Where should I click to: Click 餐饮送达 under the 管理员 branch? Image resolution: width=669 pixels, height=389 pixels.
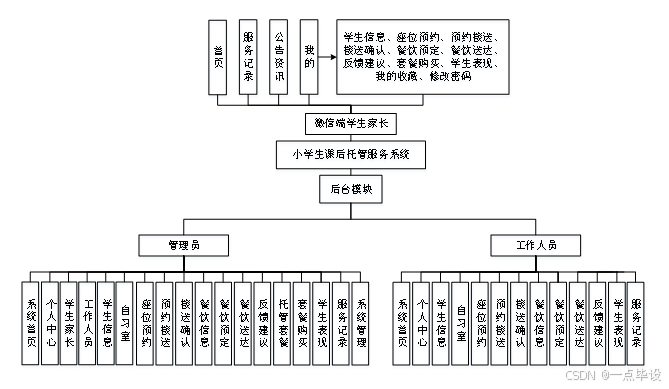[x=243, y=323]
